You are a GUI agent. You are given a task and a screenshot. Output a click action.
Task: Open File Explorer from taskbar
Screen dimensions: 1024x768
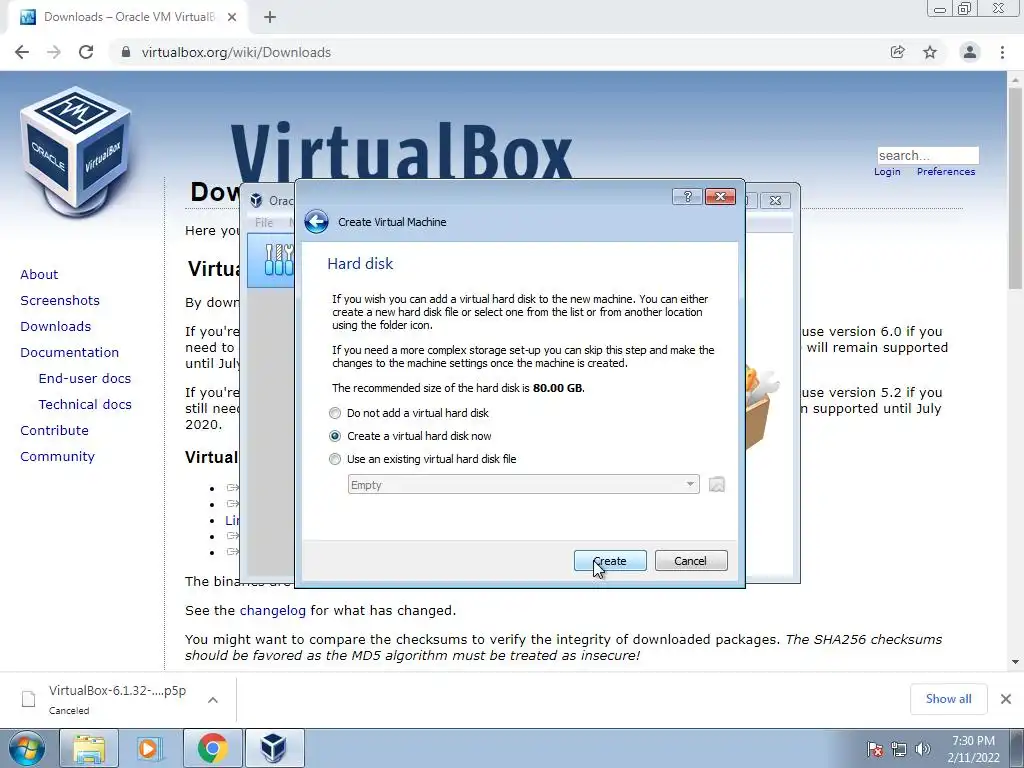pos(89,748)
